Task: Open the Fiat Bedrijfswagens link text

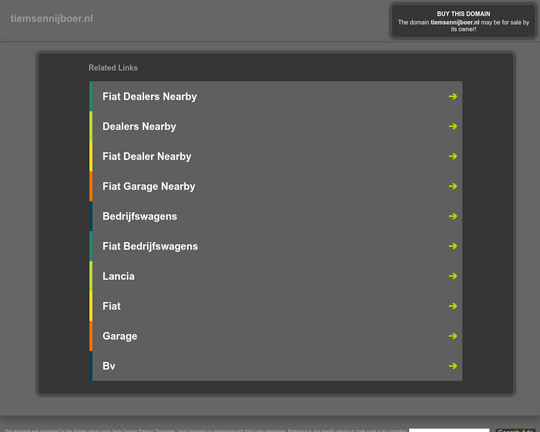Action: tap(150, 246)
